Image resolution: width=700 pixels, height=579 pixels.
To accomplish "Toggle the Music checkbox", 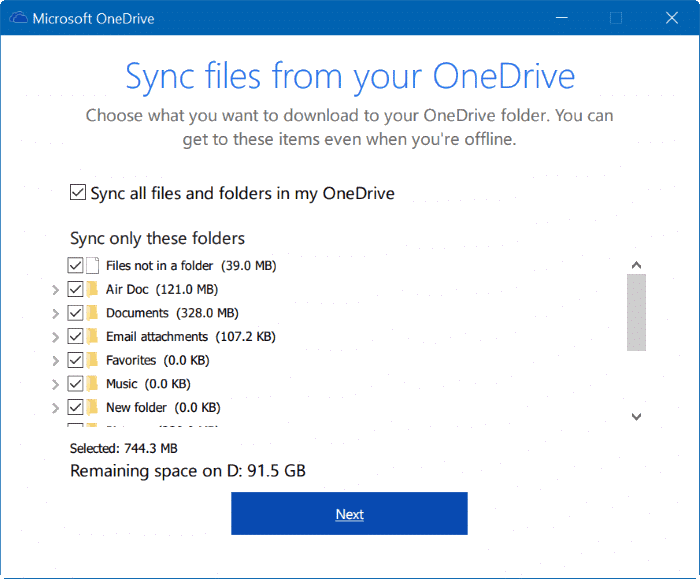I will [75, 383].
